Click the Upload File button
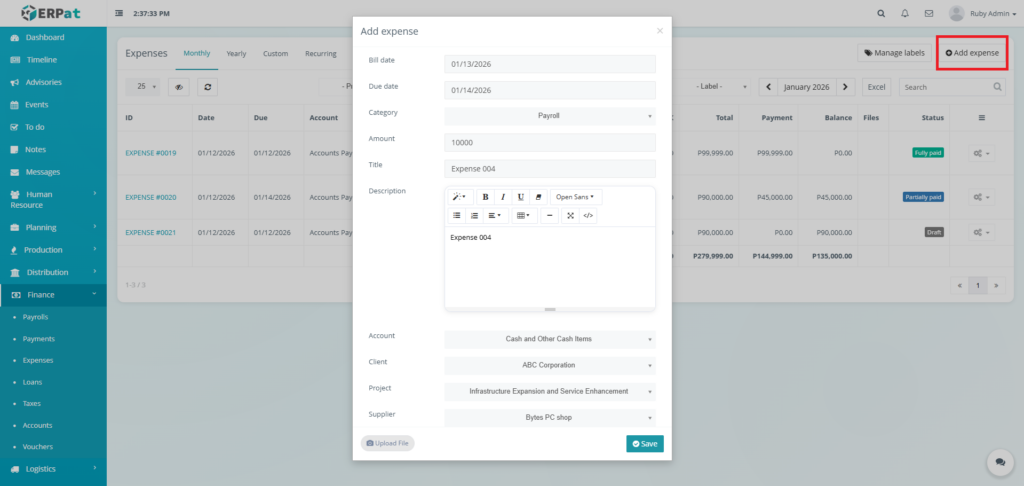This screenshot has height=486, width=1024. tap(387, 443)
